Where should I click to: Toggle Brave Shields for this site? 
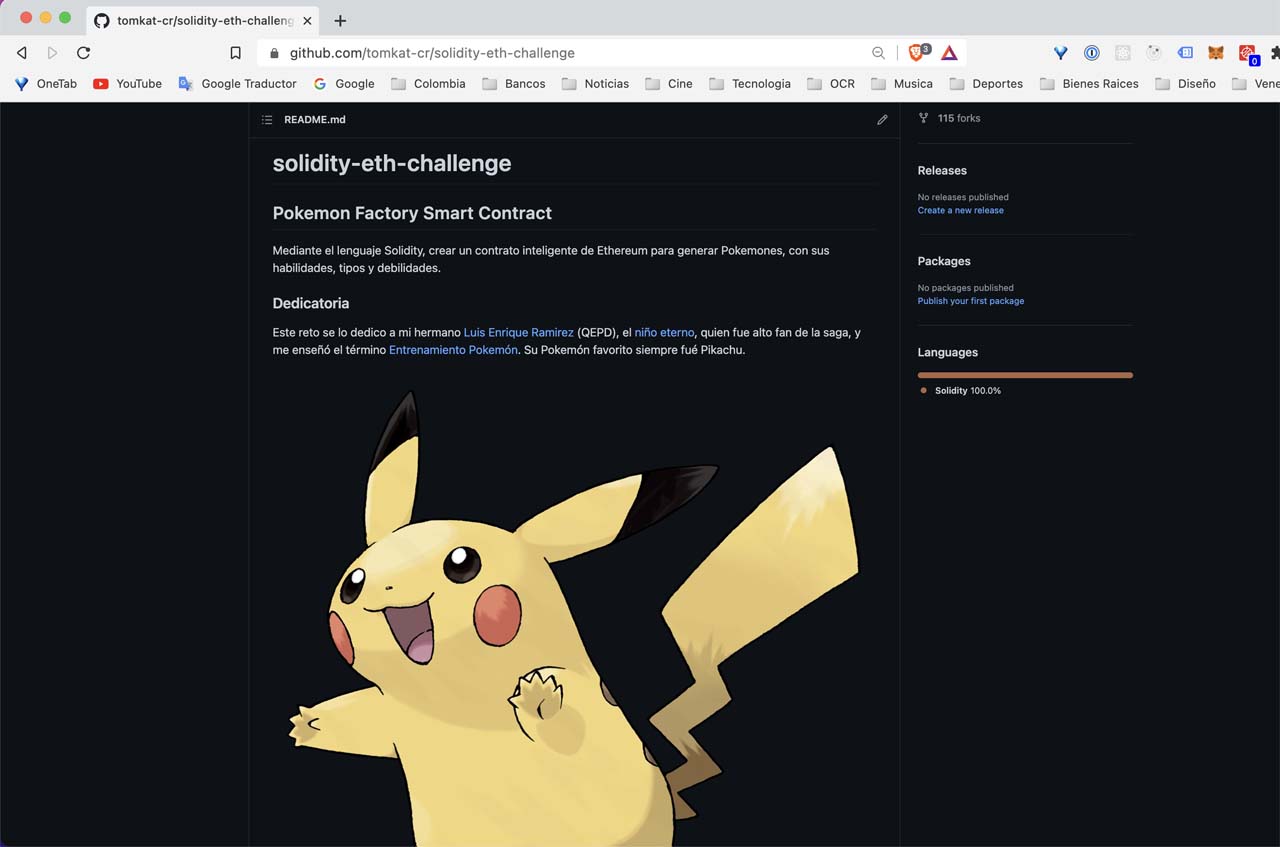click(916, 52)
